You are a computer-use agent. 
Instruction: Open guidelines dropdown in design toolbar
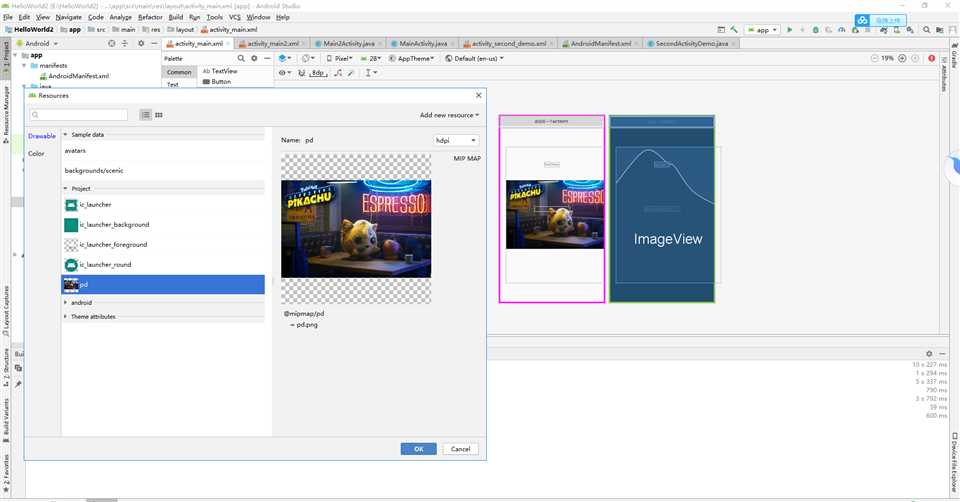click(x=371, y=73)
